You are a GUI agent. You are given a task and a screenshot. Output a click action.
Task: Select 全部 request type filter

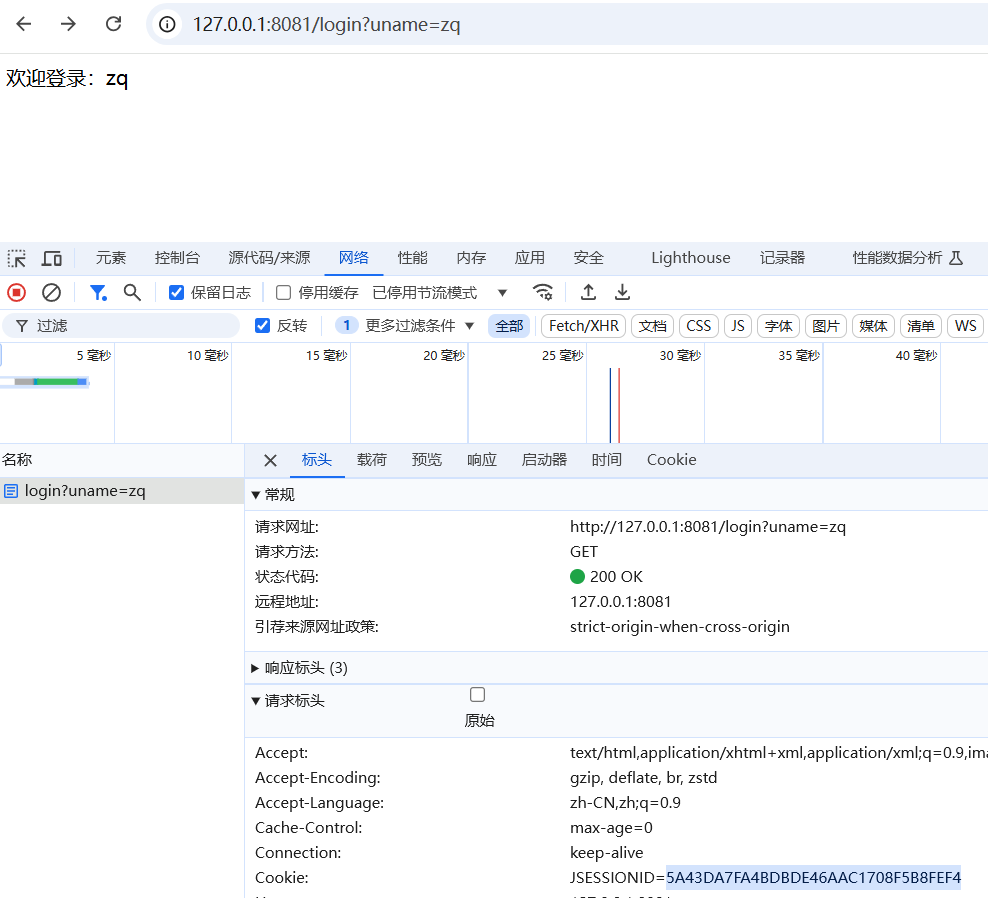[509, 326]
